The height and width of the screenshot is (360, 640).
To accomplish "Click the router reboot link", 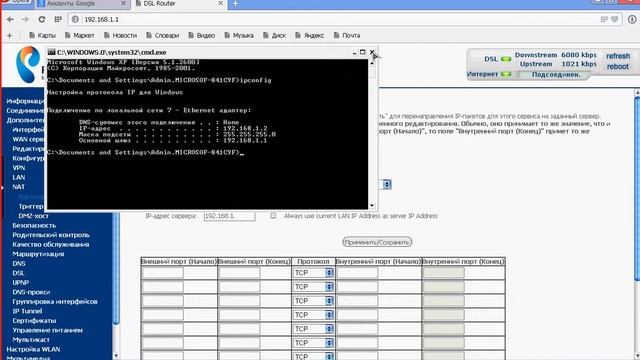I will pos(618,66).
